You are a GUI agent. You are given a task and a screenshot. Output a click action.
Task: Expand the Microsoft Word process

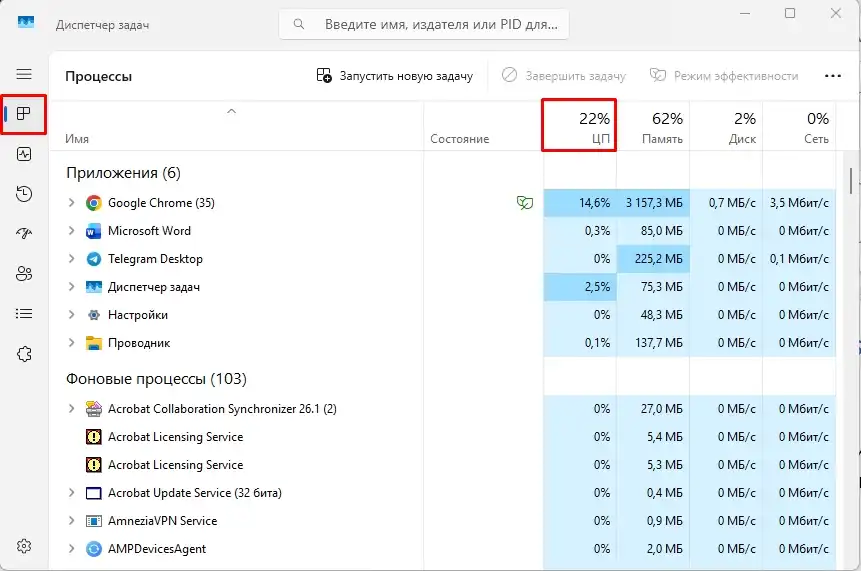[x=71, y=231]
